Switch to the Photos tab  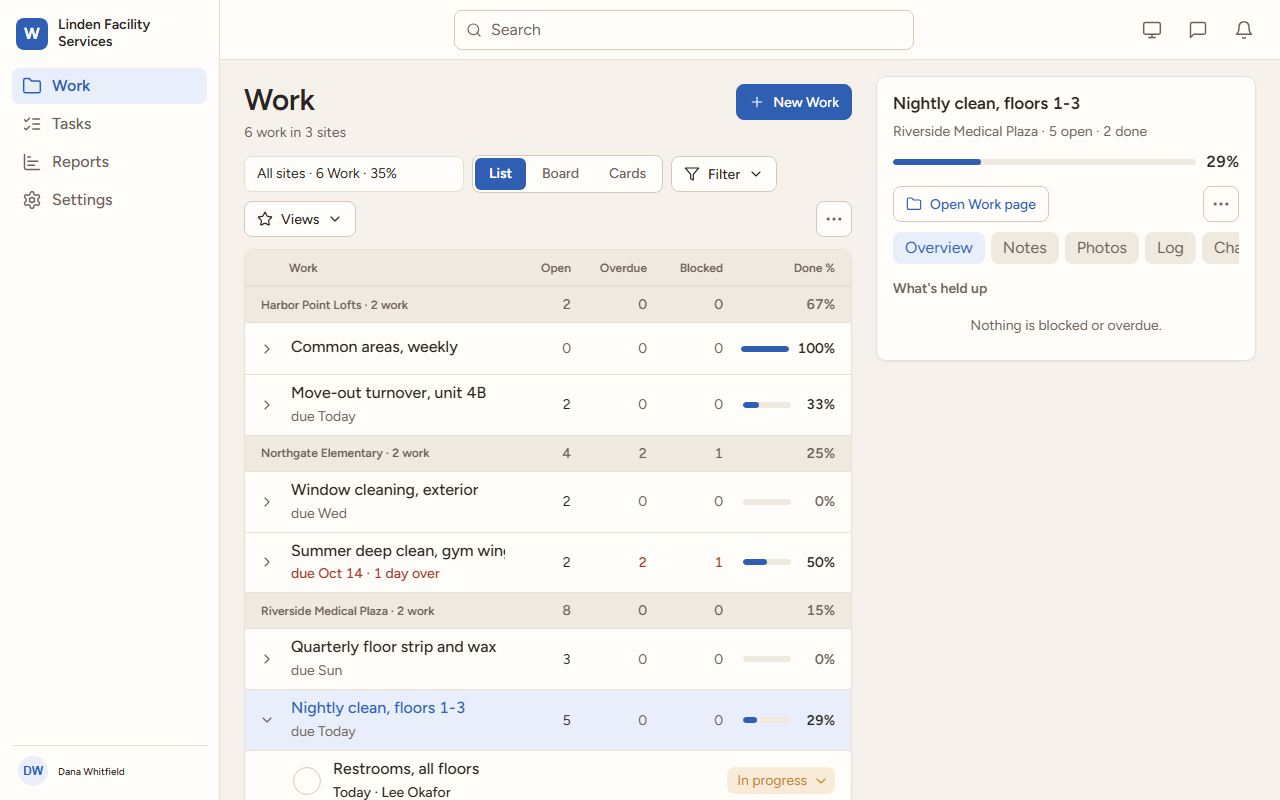coord(1102,248)
